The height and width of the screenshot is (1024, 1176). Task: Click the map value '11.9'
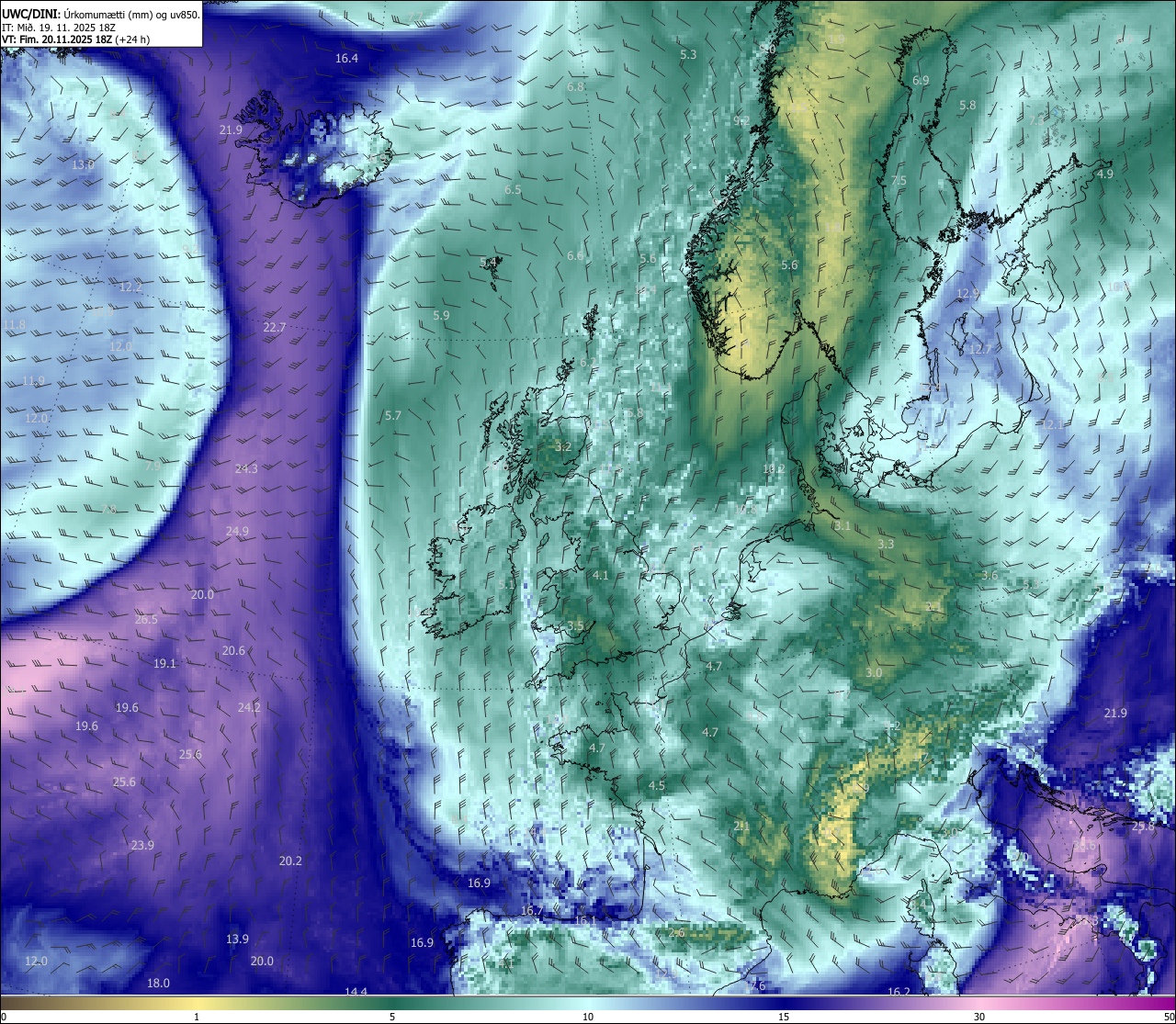click(x=33, y=381)
